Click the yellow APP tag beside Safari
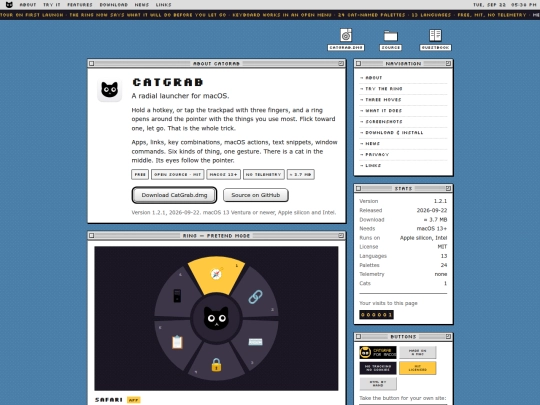 [x=134, y=400]
